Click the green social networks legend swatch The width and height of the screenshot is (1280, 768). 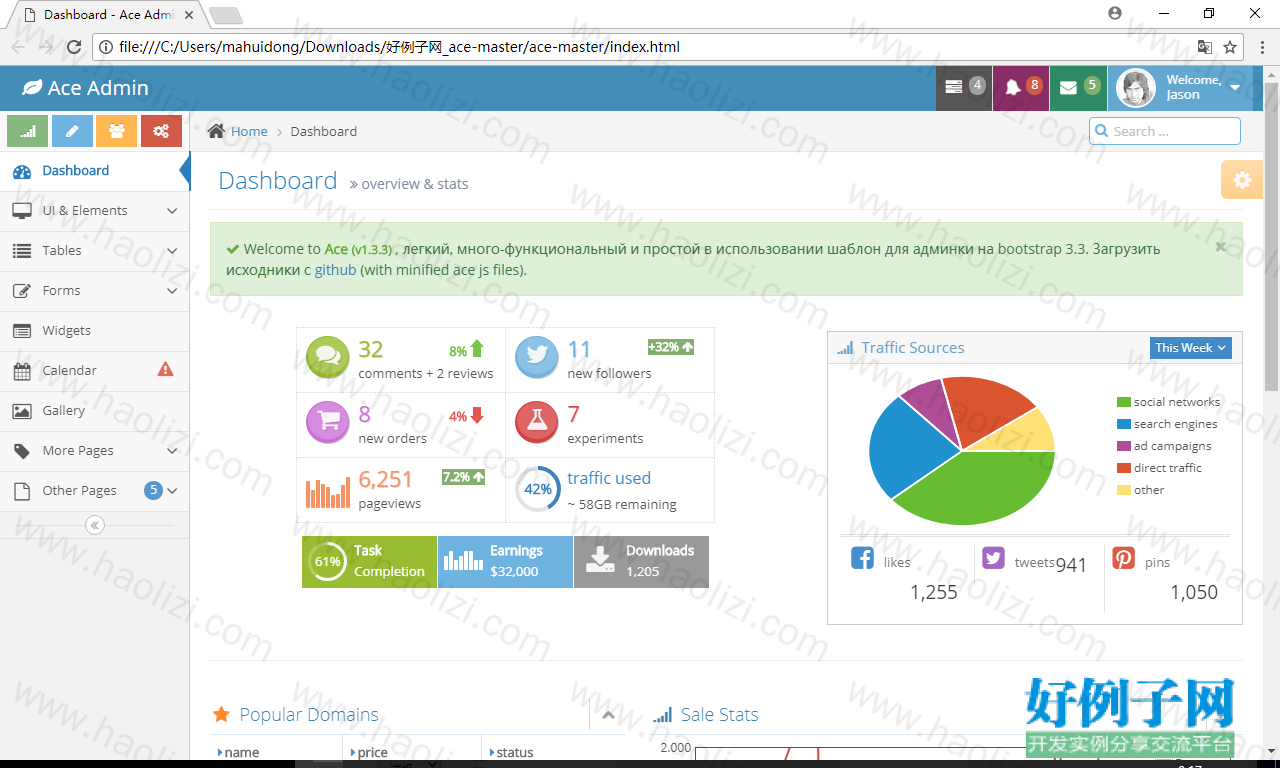[1124, 402]
